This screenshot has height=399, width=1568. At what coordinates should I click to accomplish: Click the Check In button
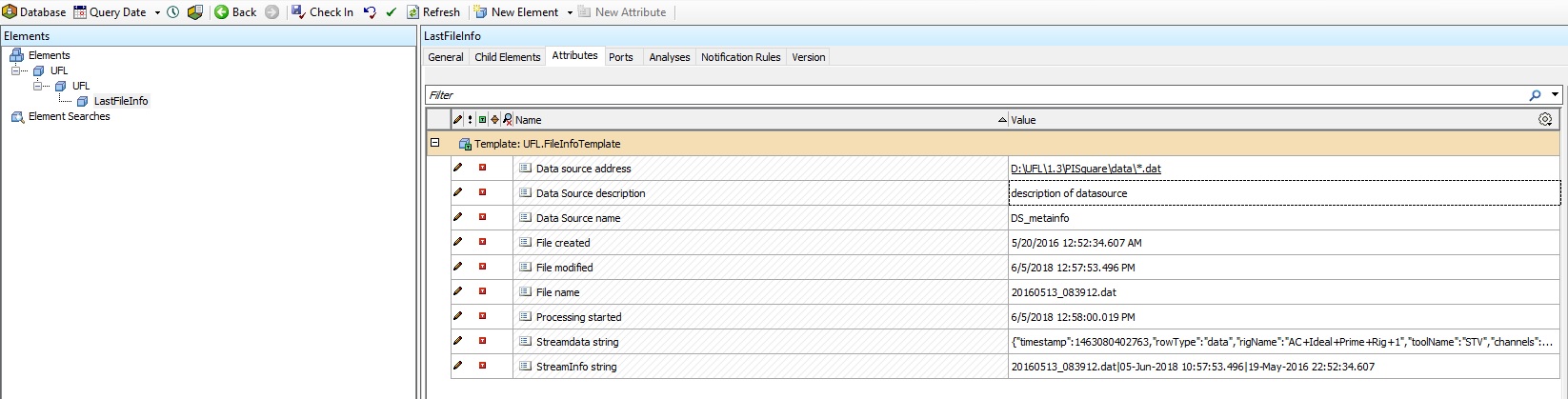point(322,12)
